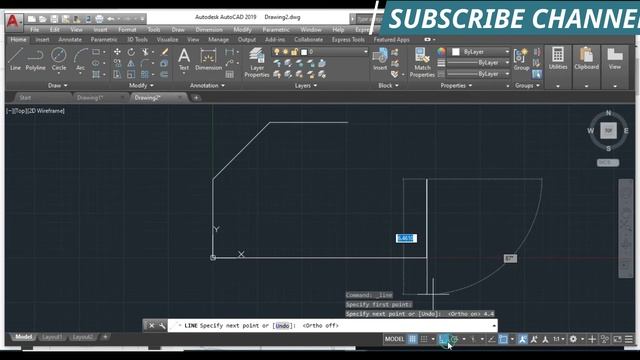Toggle object snap tracking in status bar

coord(492,339)
